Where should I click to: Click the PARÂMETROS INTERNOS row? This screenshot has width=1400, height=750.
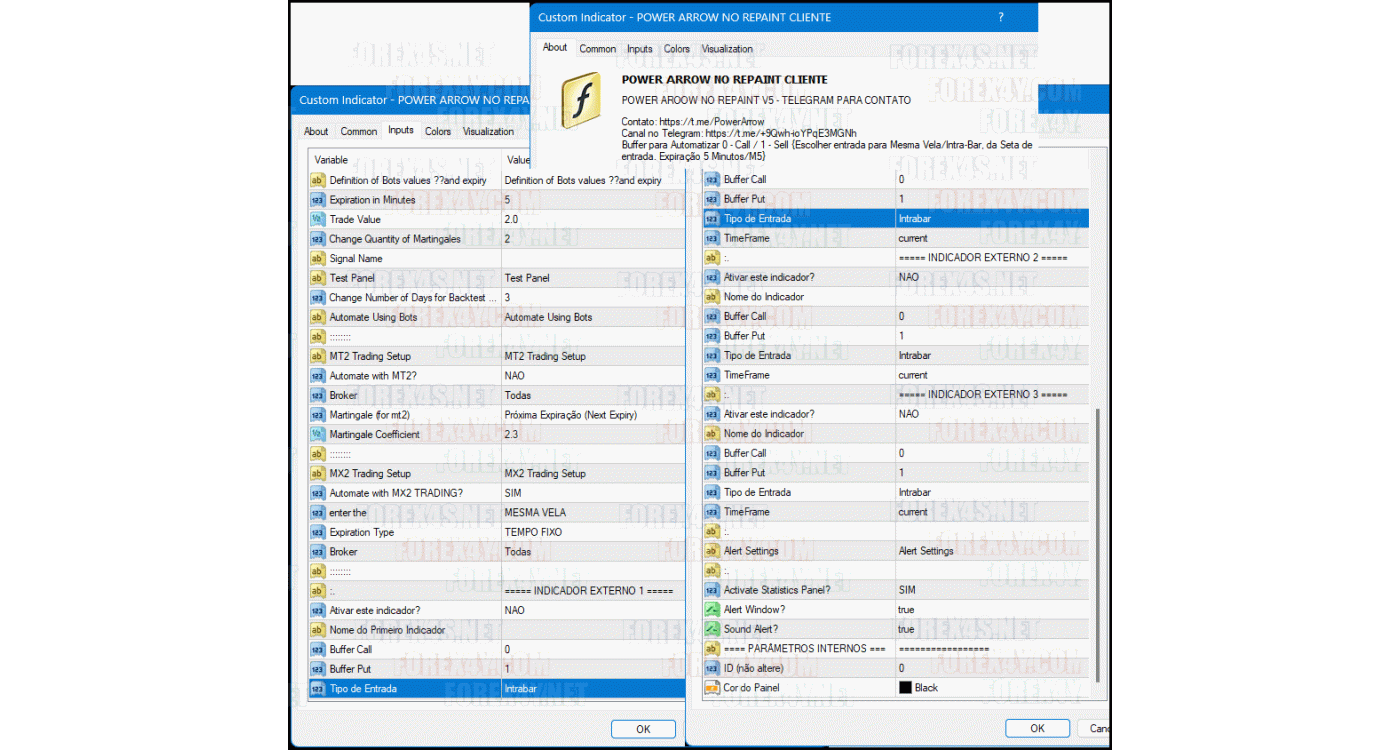[895, 648]
